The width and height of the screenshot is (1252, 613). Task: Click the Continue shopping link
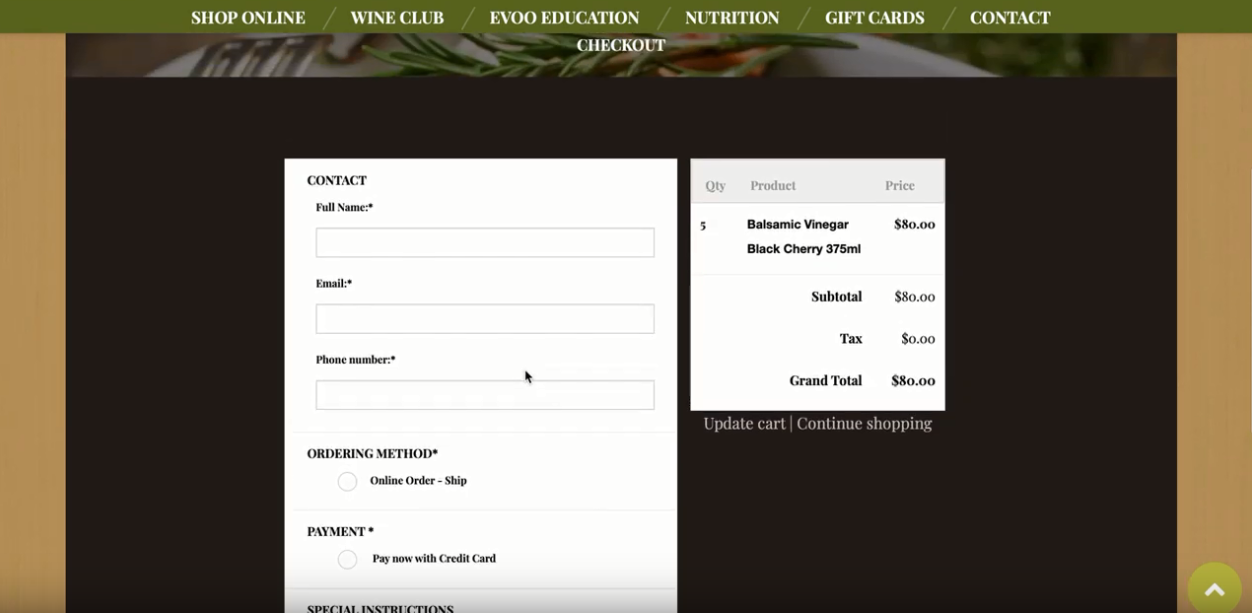tap(864, 423)
